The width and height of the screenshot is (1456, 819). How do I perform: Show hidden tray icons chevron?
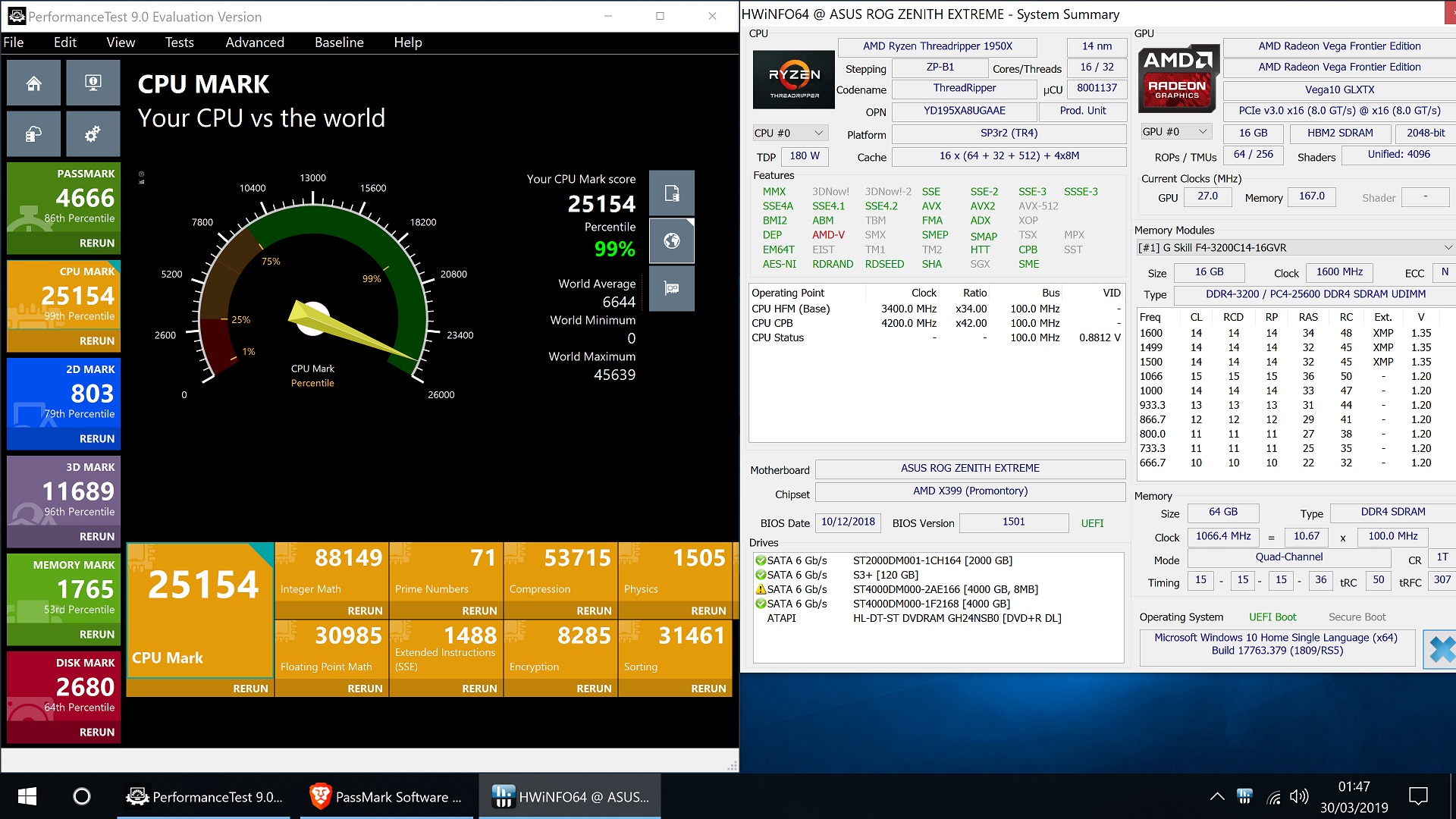[1217, 796]
